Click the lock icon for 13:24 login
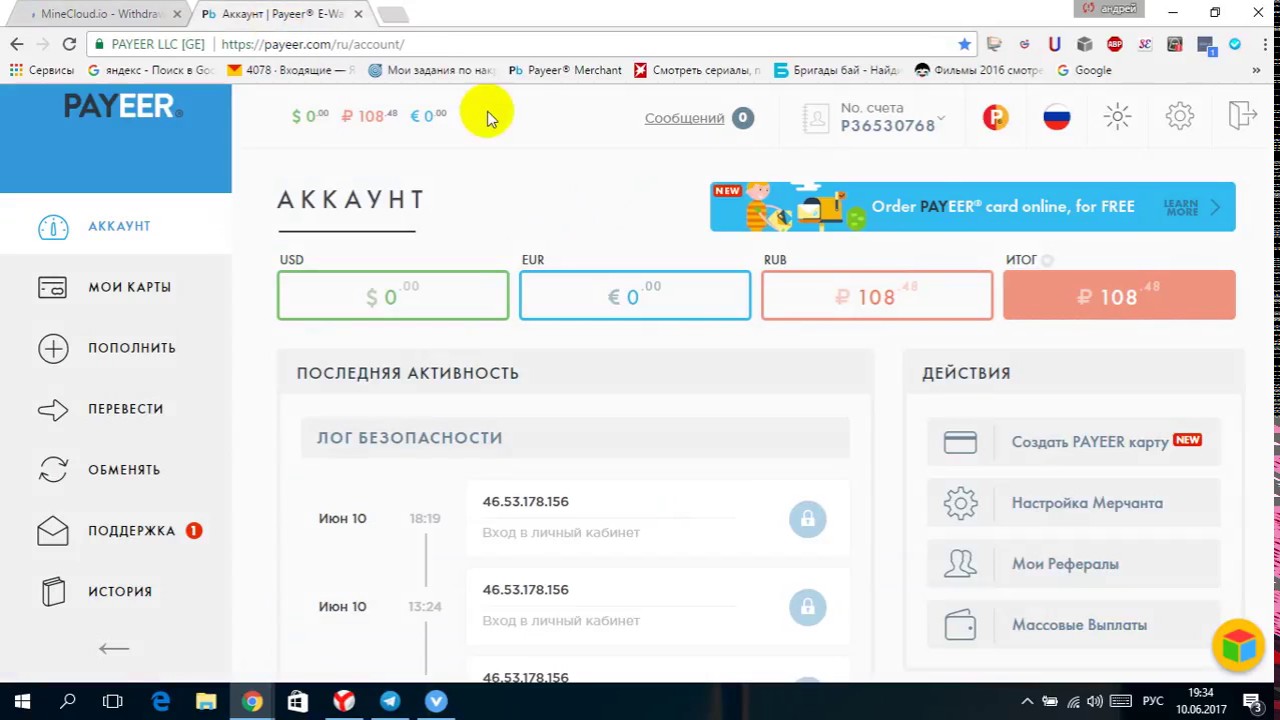The width and height of the screenshot is (1280, 720). click(808, 606)
